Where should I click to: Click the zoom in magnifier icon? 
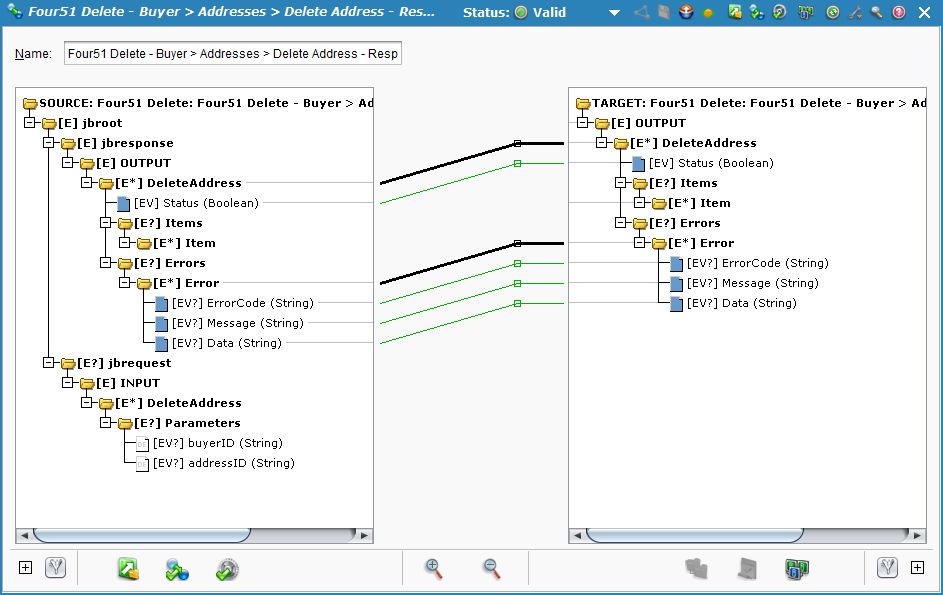pos(433,568)
